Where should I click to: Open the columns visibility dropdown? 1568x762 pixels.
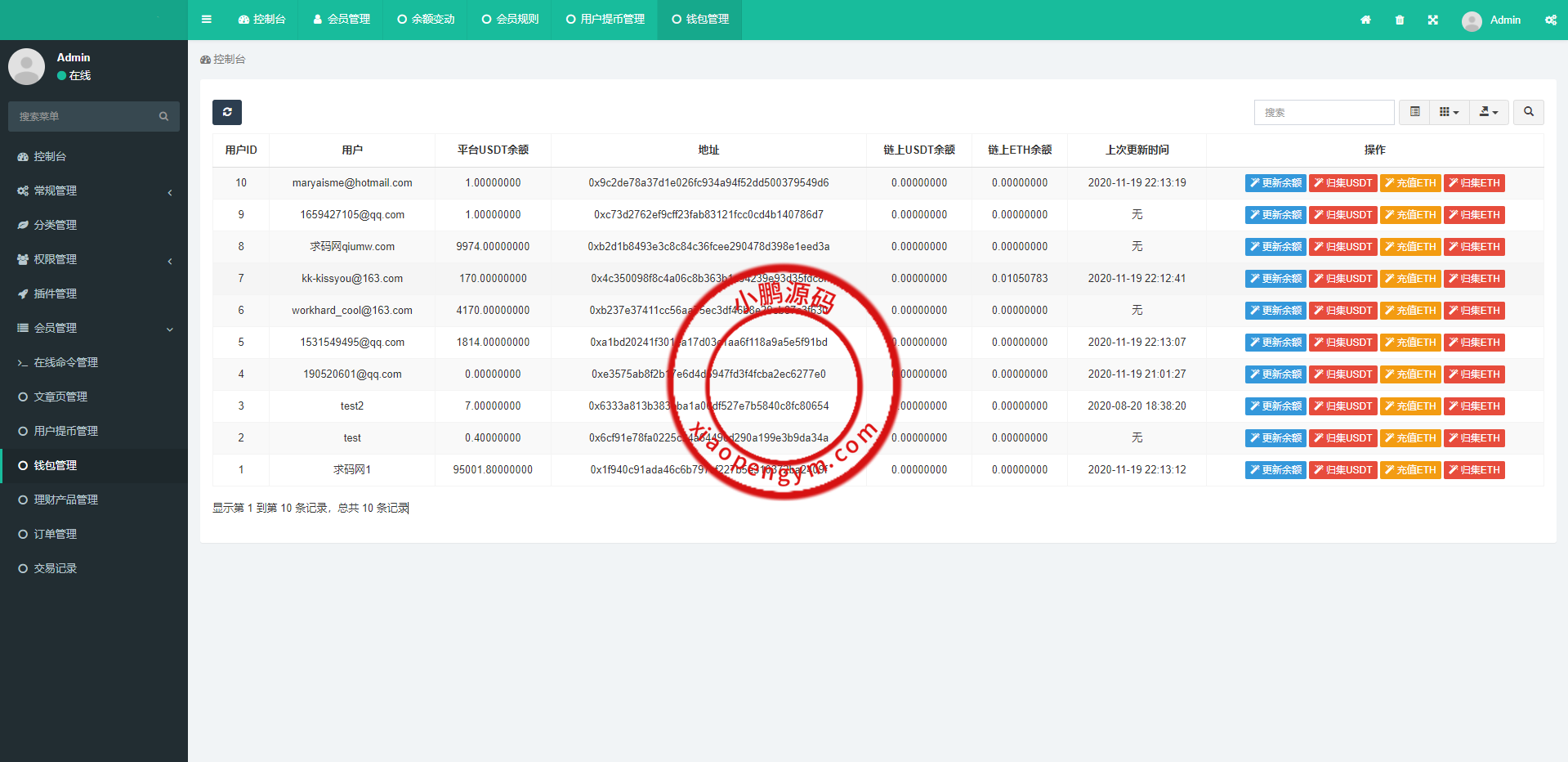point(1449,112)
